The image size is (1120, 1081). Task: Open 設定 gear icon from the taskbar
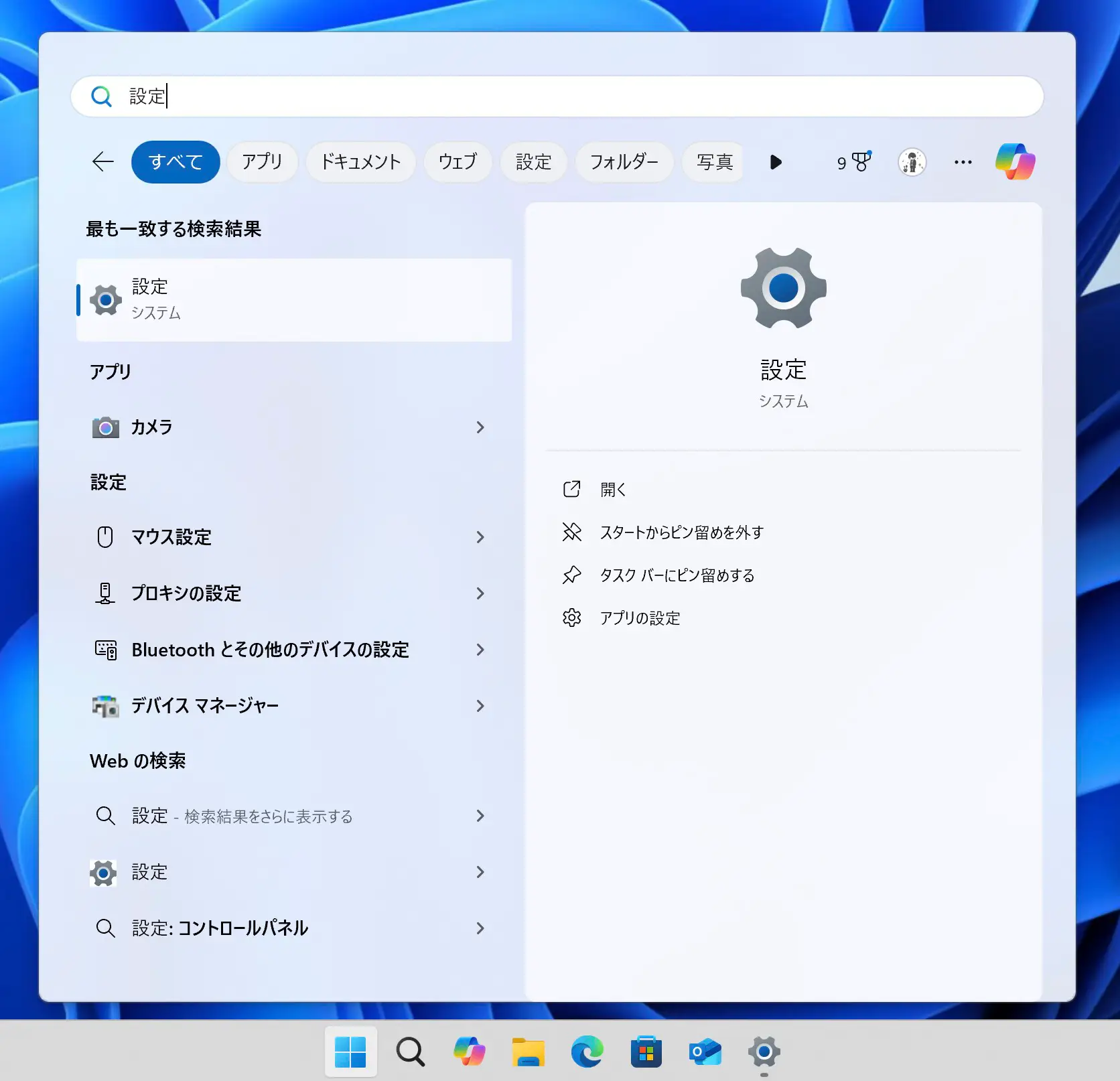(x=763, y=1052)
